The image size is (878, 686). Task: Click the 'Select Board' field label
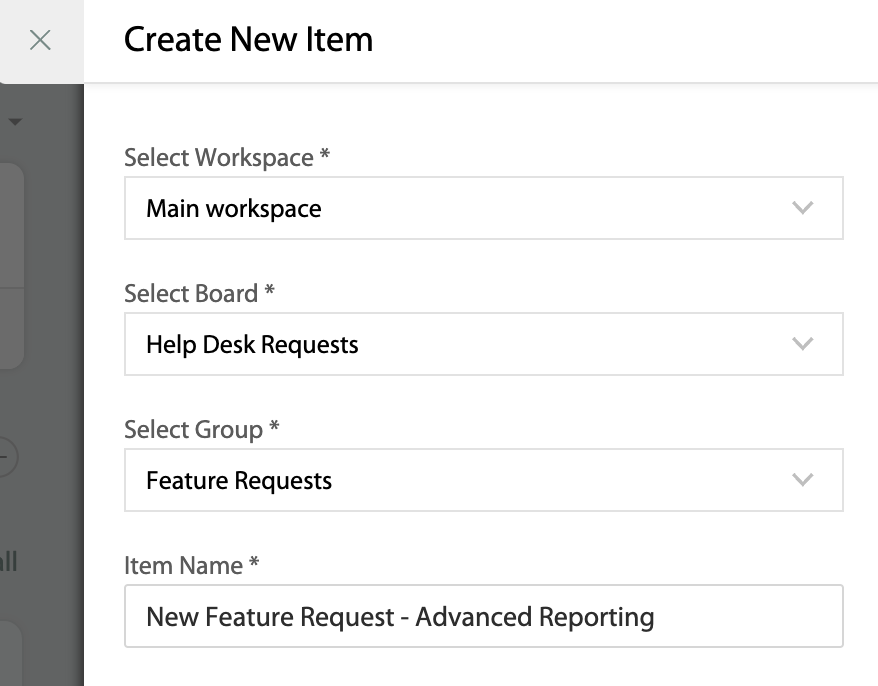coord(198,294)
